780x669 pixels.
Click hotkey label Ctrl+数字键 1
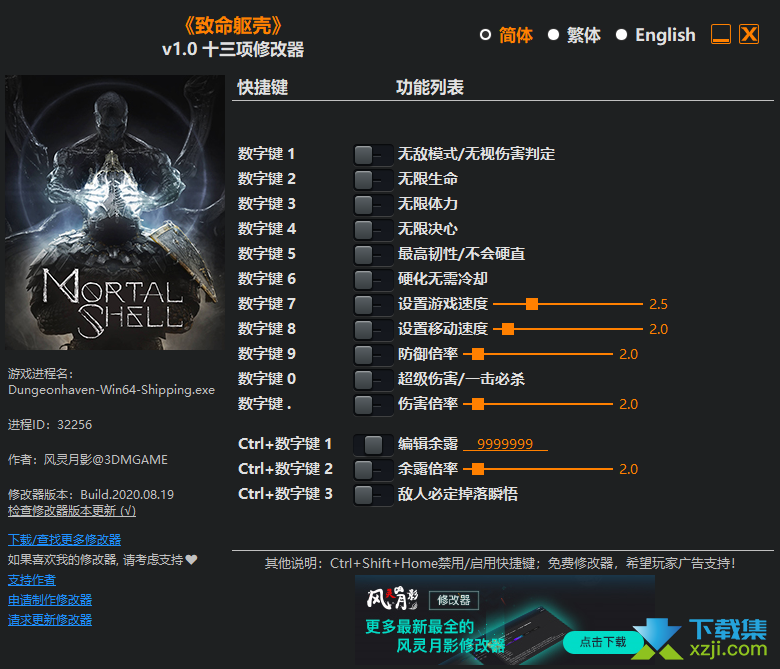coord(285,444)
